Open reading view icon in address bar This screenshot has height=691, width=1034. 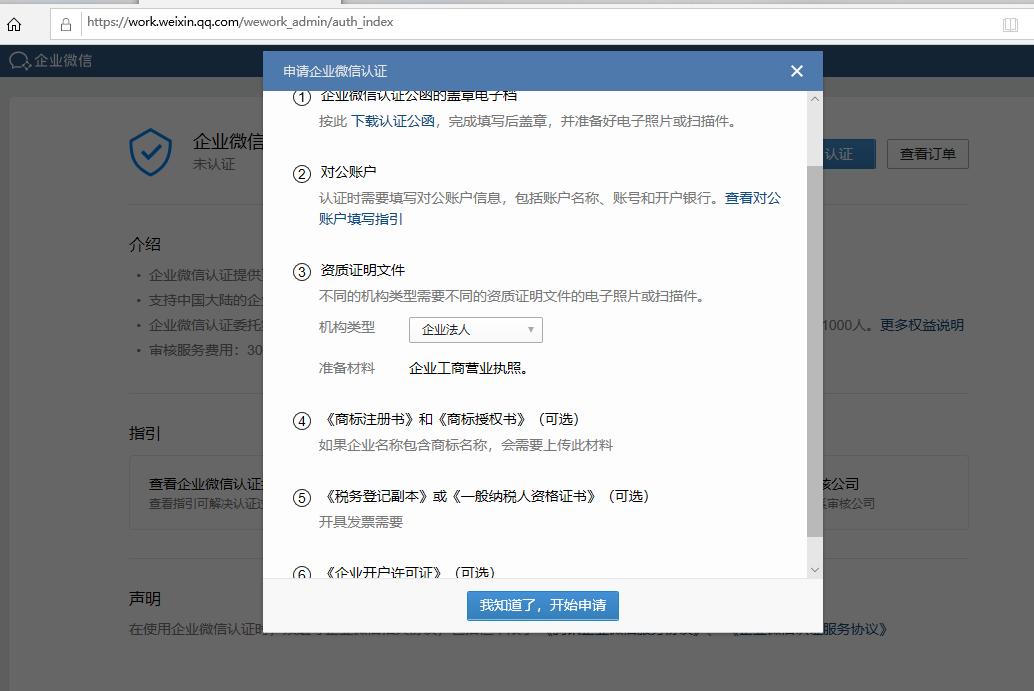click(x=1010, y=25)
